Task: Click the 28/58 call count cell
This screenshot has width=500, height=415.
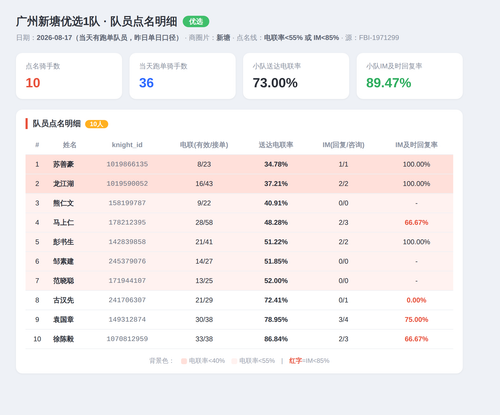Action: coord(204,222)
